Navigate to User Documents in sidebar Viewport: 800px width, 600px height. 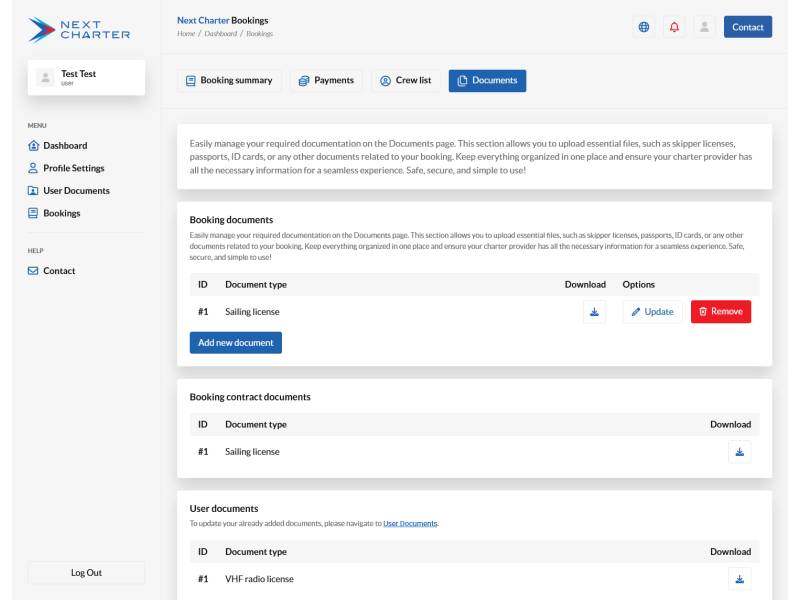76,191
